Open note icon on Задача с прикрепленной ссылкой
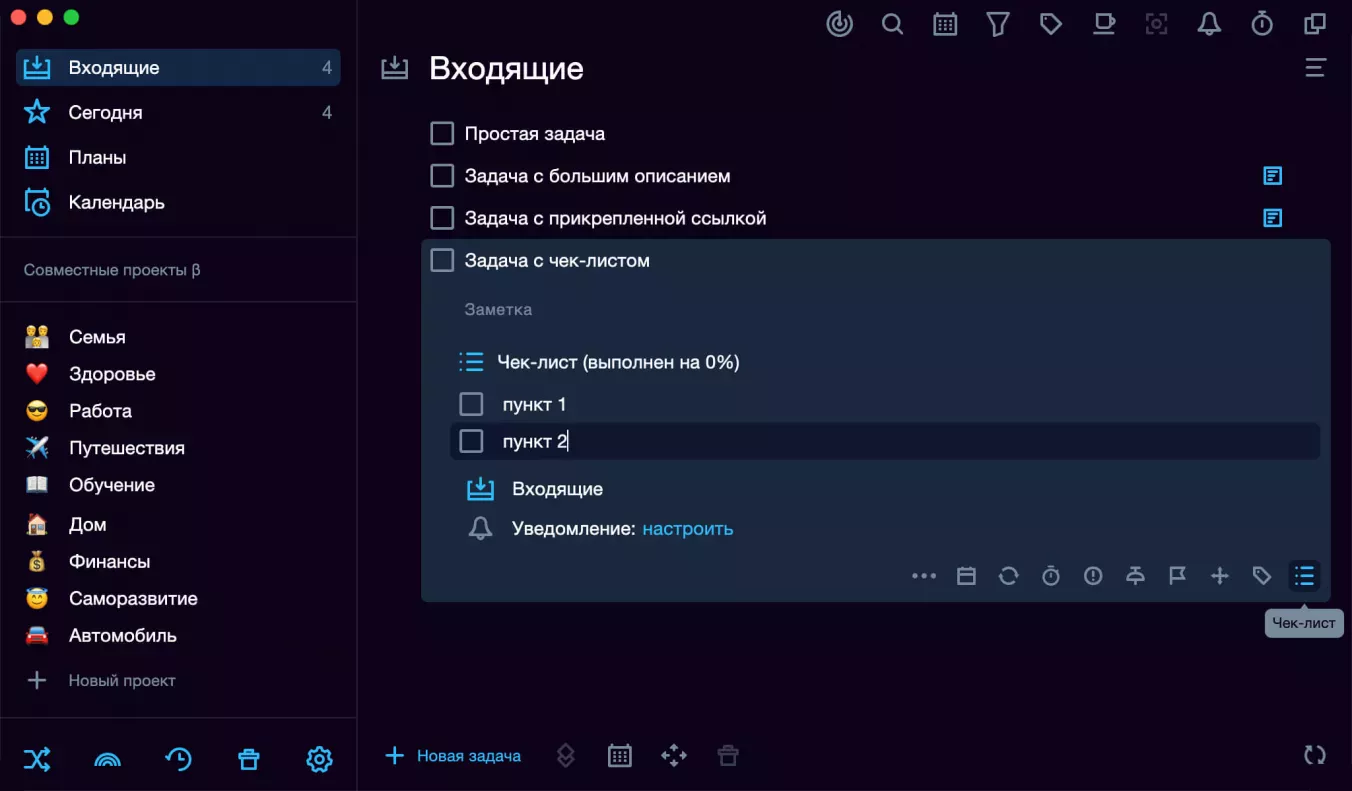Screen dimensions: 1352x791 (x=1272, y=218)
